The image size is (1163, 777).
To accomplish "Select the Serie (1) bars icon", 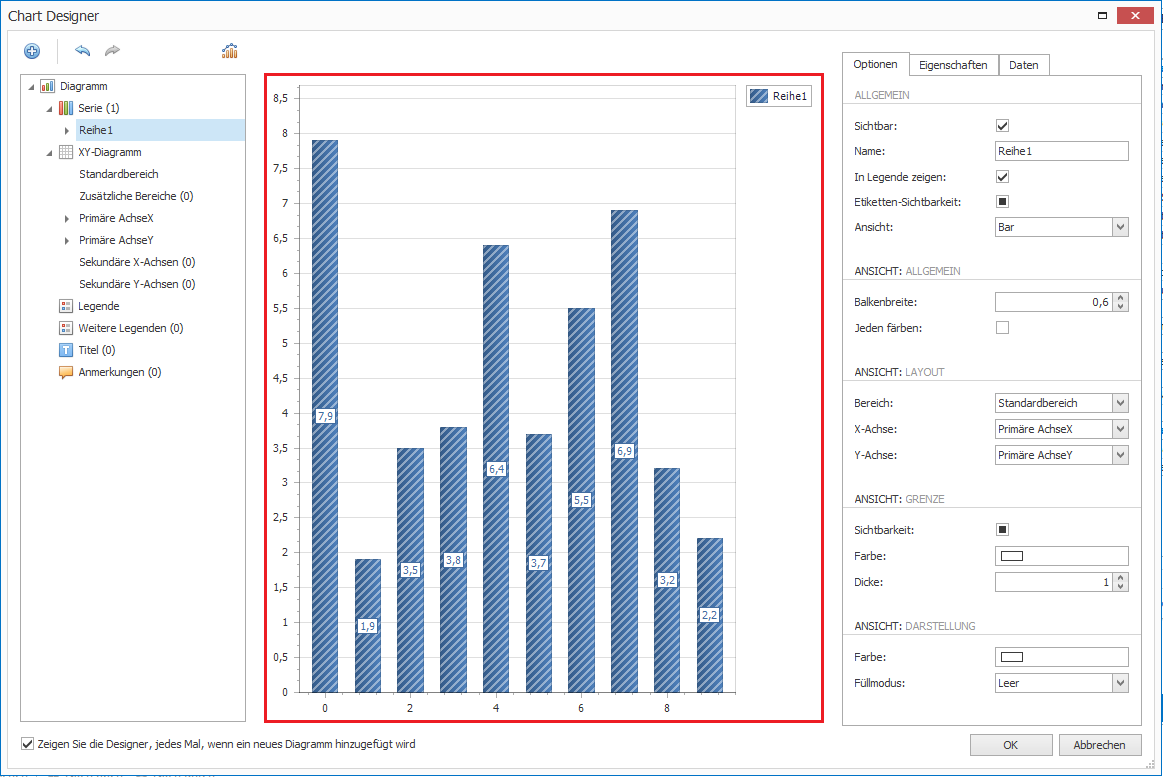I will tap(66, 108).
